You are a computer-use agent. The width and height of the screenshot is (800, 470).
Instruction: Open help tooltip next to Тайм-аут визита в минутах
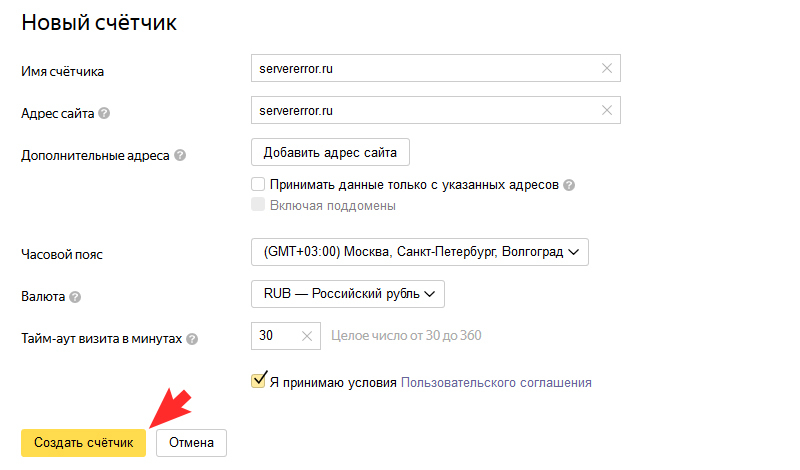pos(192,339)
